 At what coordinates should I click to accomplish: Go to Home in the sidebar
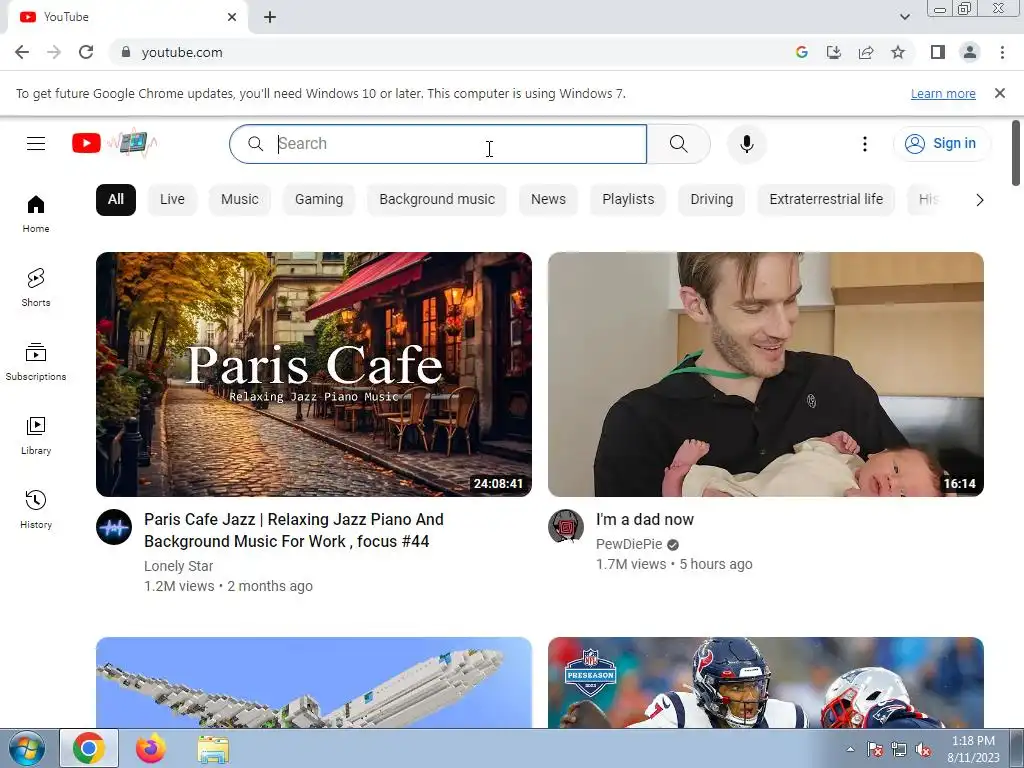pos(36,214)
